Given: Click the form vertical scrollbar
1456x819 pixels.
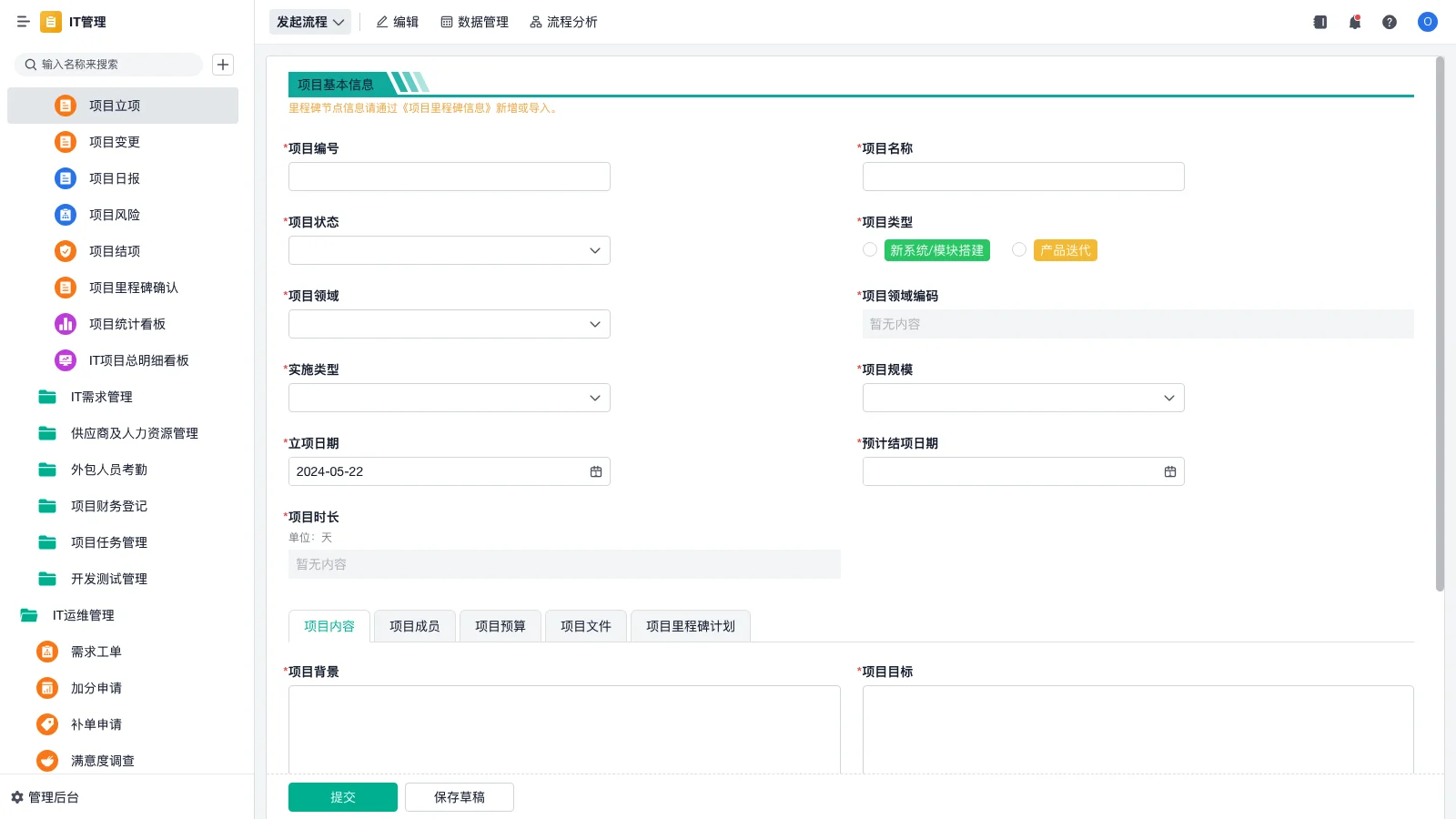Looking at the screenshot, I should (1440, 324).
